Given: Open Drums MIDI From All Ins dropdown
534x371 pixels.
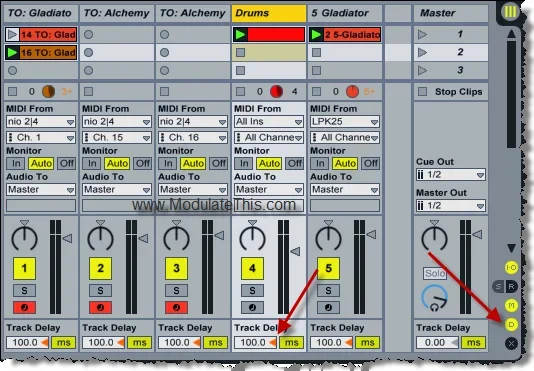Looking at the screenshot, I should [269, 122].
